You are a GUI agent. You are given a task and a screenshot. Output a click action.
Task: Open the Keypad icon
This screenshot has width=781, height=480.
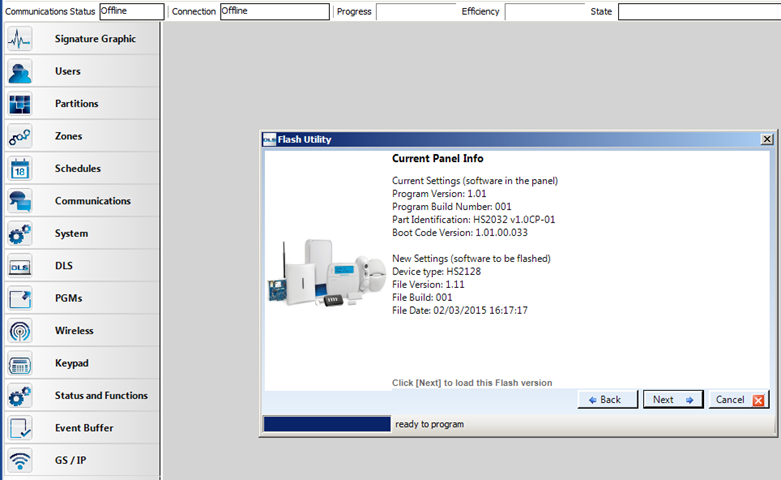[20, 363]
